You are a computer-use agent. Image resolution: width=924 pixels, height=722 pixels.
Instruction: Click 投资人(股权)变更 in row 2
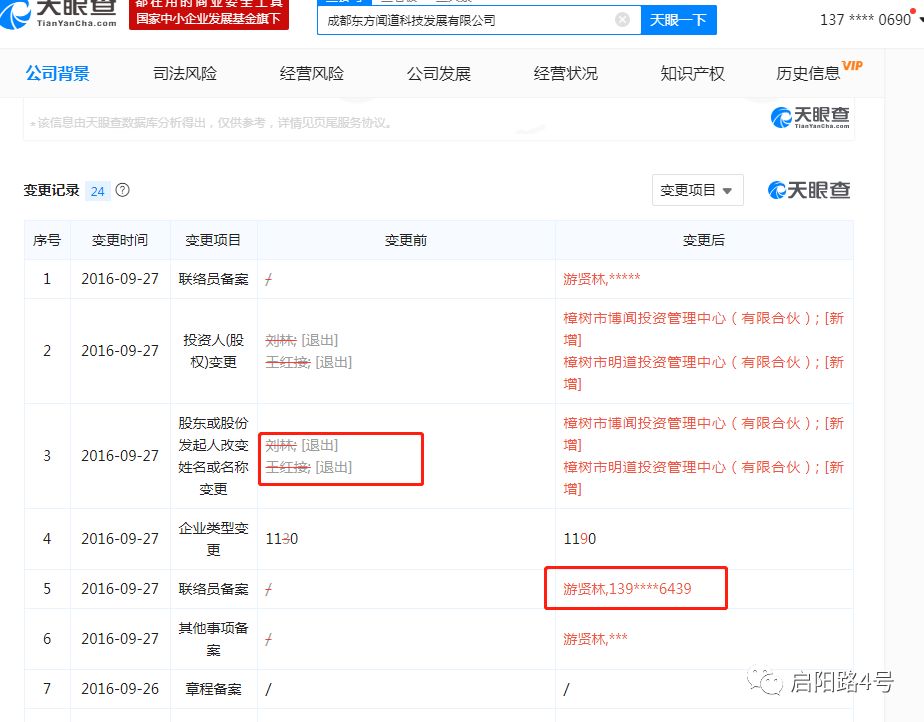pos(213,351)
